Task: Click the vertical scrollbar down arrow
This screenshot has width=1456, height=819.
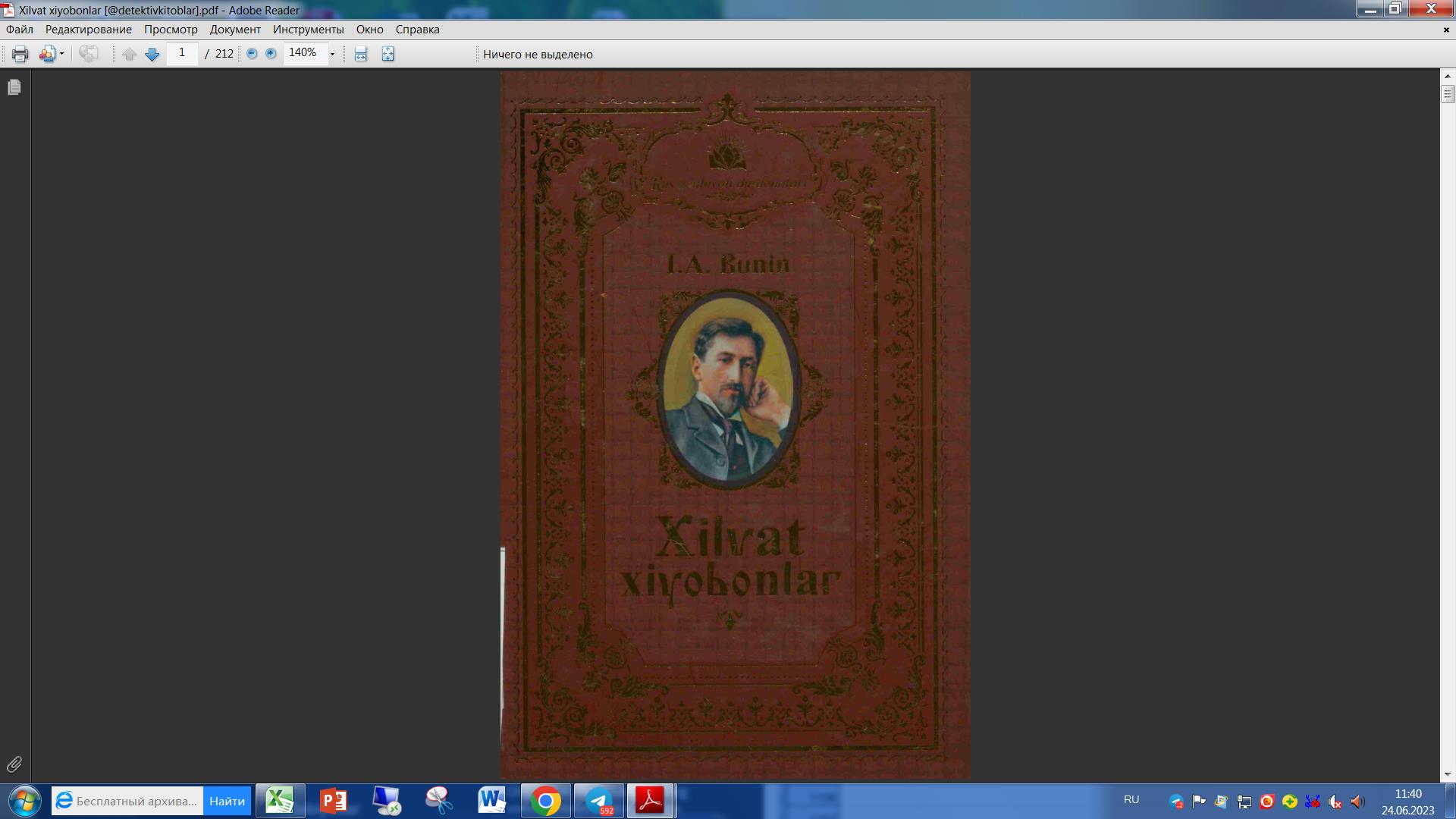Action: click(x=1448, y=774)
